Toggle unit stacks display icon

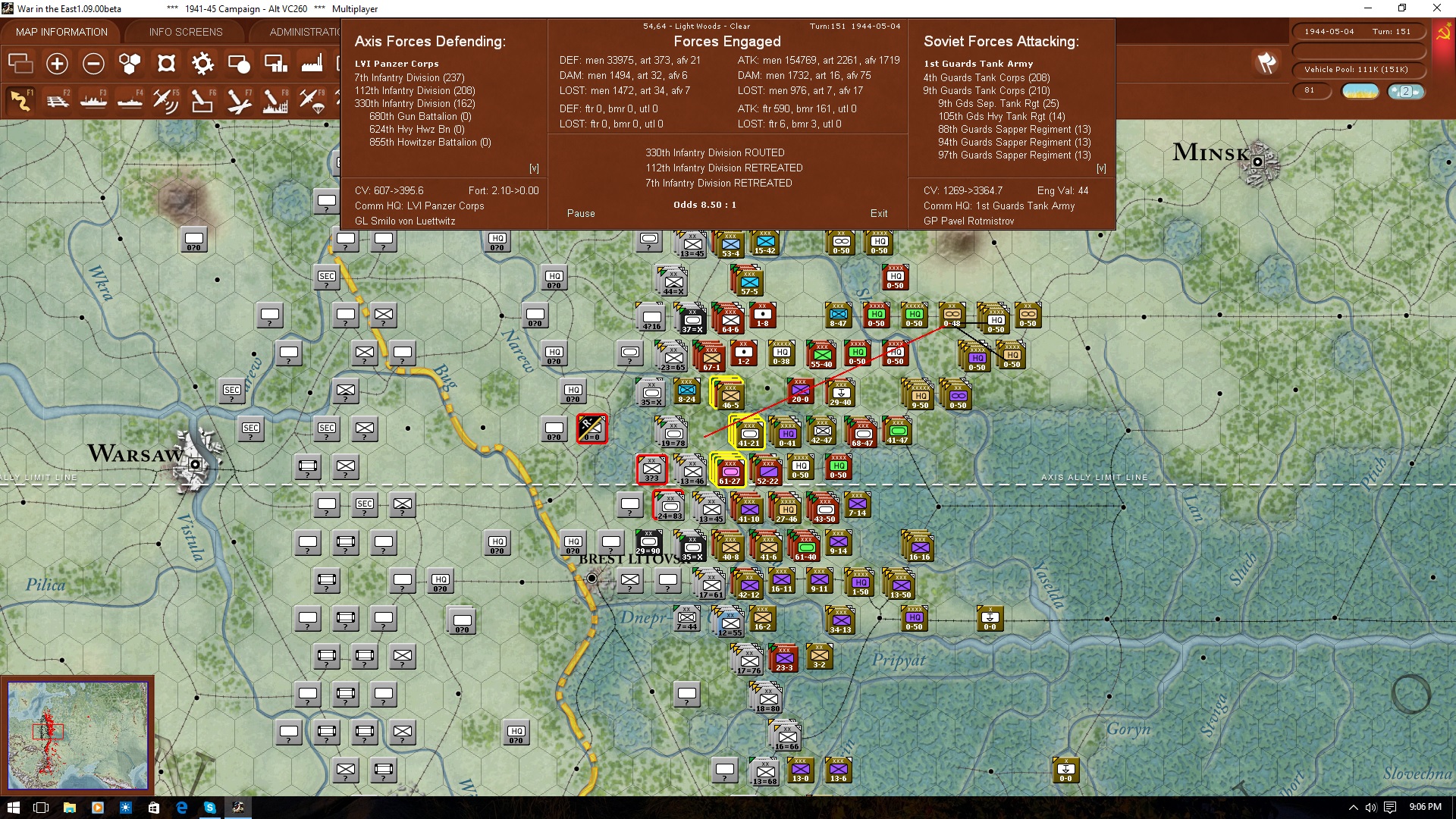(x=20, y=64)
